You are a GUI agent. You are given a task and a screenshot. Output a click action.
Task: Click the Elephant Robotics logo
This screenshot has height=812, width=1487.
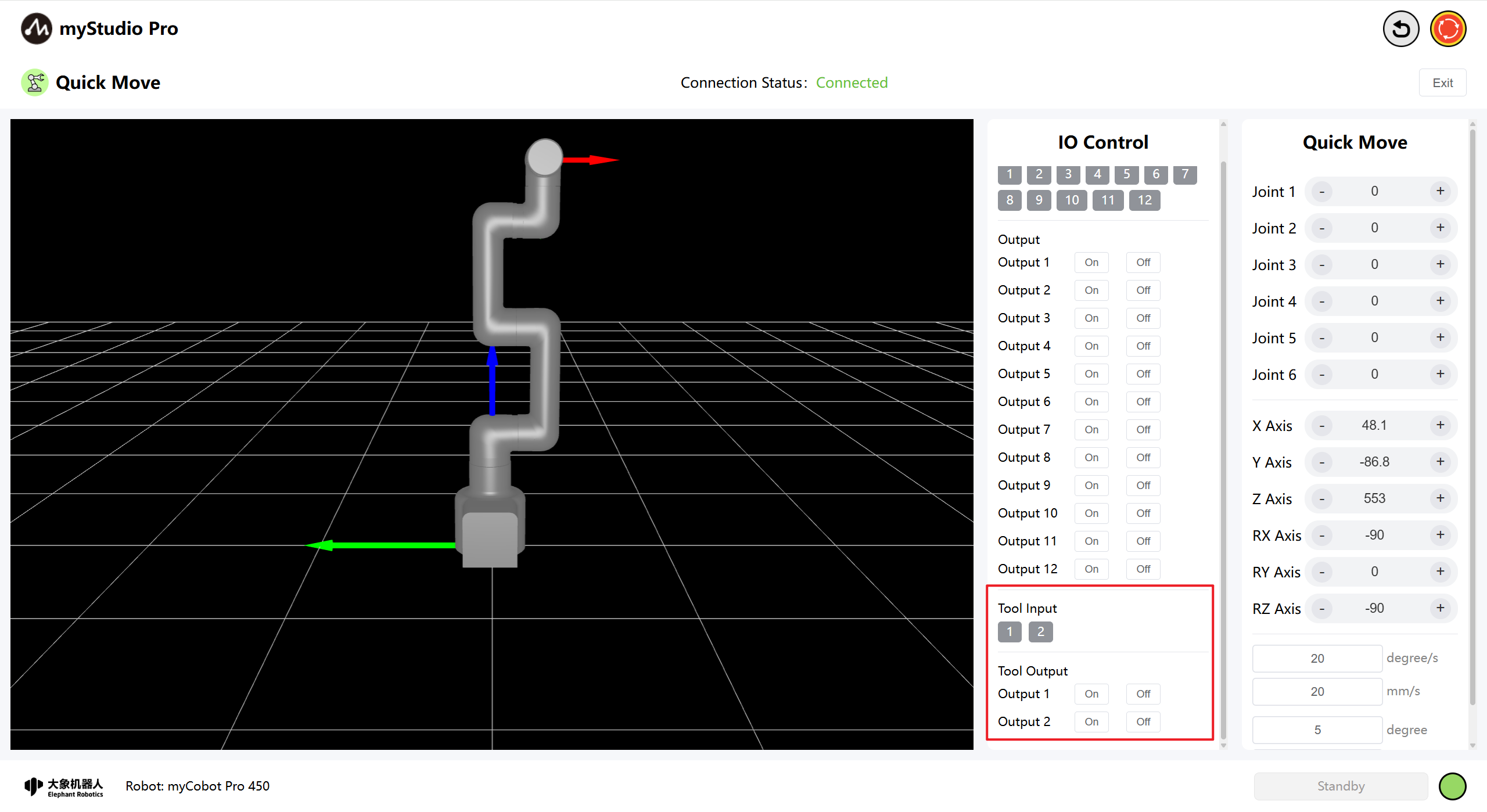(x=64, y=786)
